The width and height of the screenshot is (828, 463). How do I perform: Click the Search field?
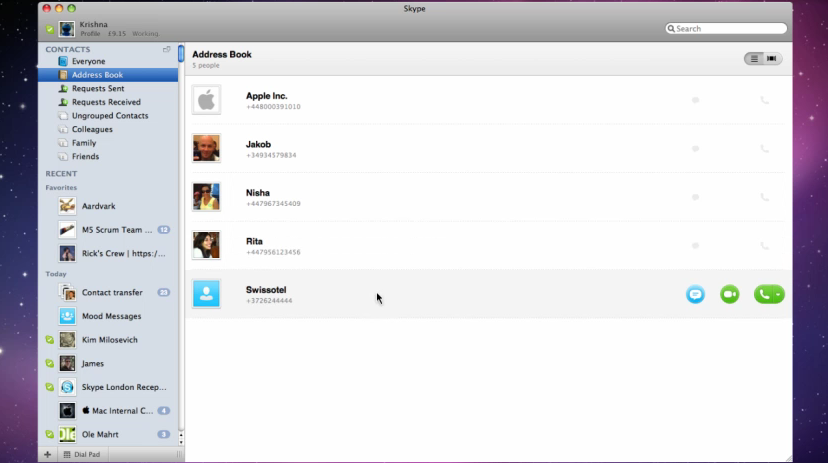tap(726, 29)
